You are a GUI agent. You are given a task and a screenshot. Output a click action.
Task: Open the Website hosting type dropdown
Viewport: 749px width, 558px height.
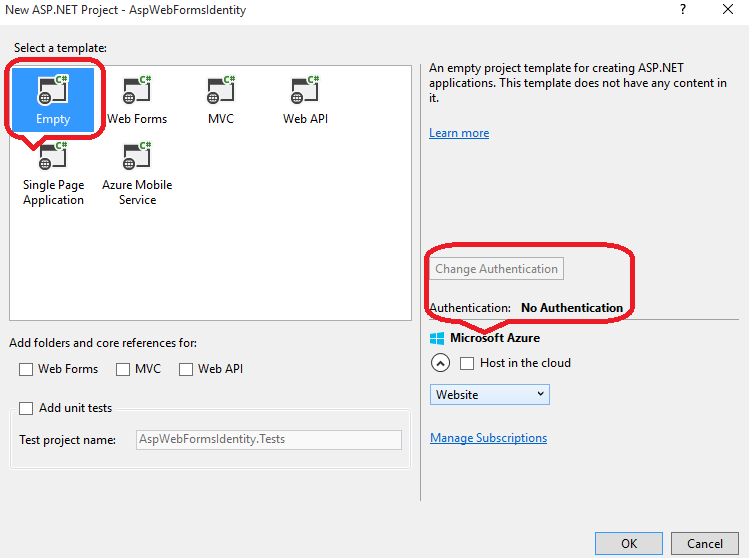pos(490,394)
